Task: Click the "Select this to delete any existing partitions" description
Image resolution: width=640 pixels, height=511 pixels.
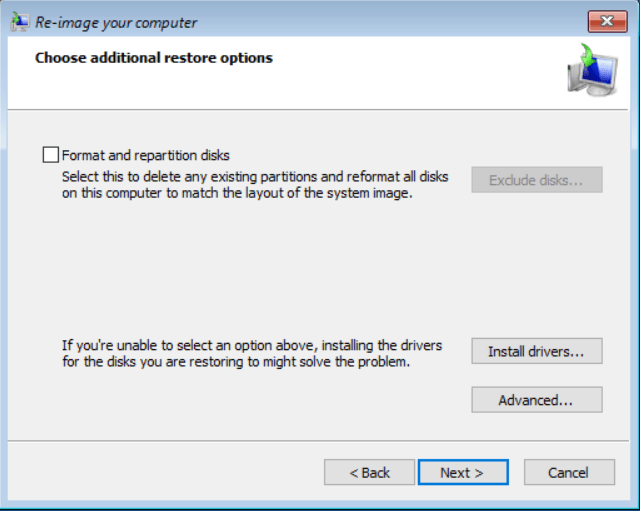Action: (x=254, y=177)
